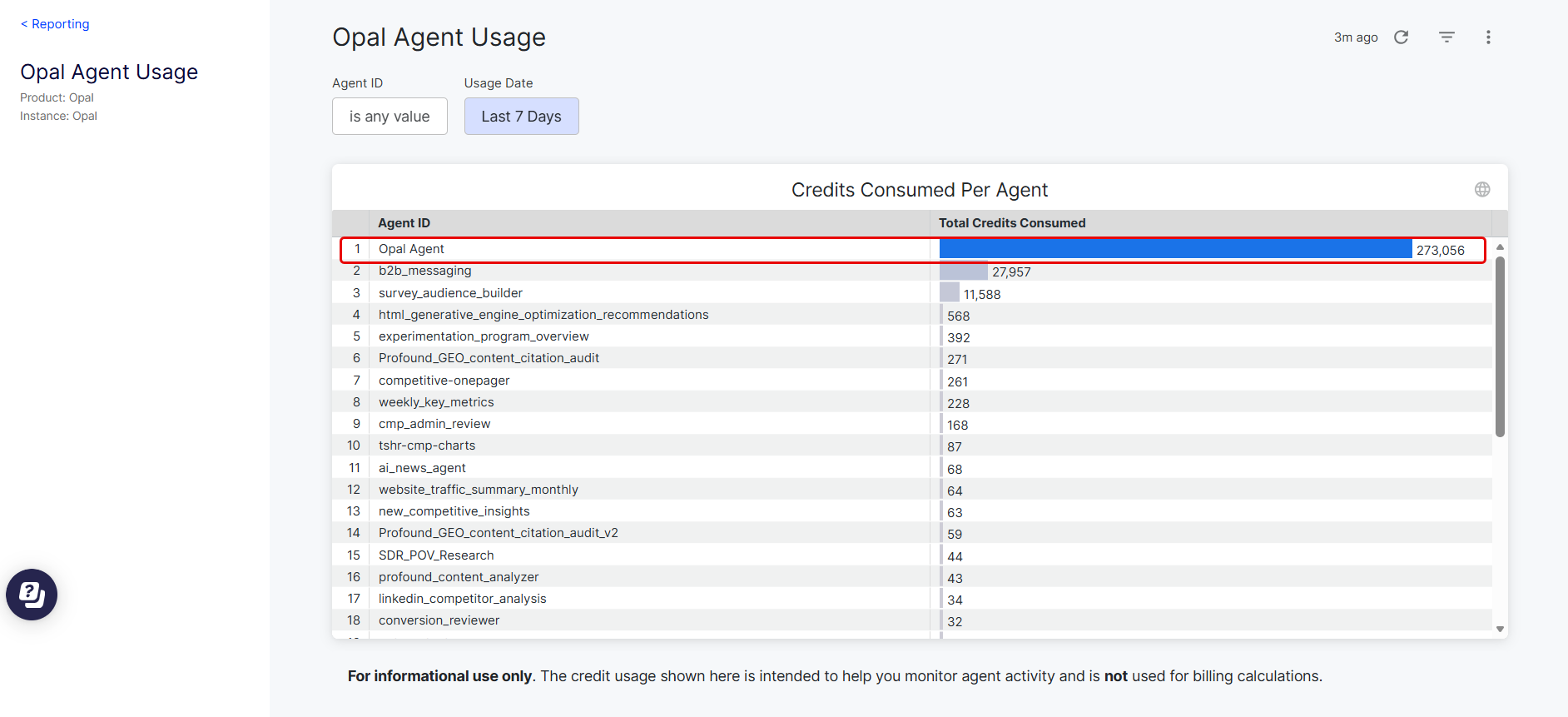Sort by the Agent ID column header
The width and height of the screenshot is (1568, 717).
(x=404, y=223)
